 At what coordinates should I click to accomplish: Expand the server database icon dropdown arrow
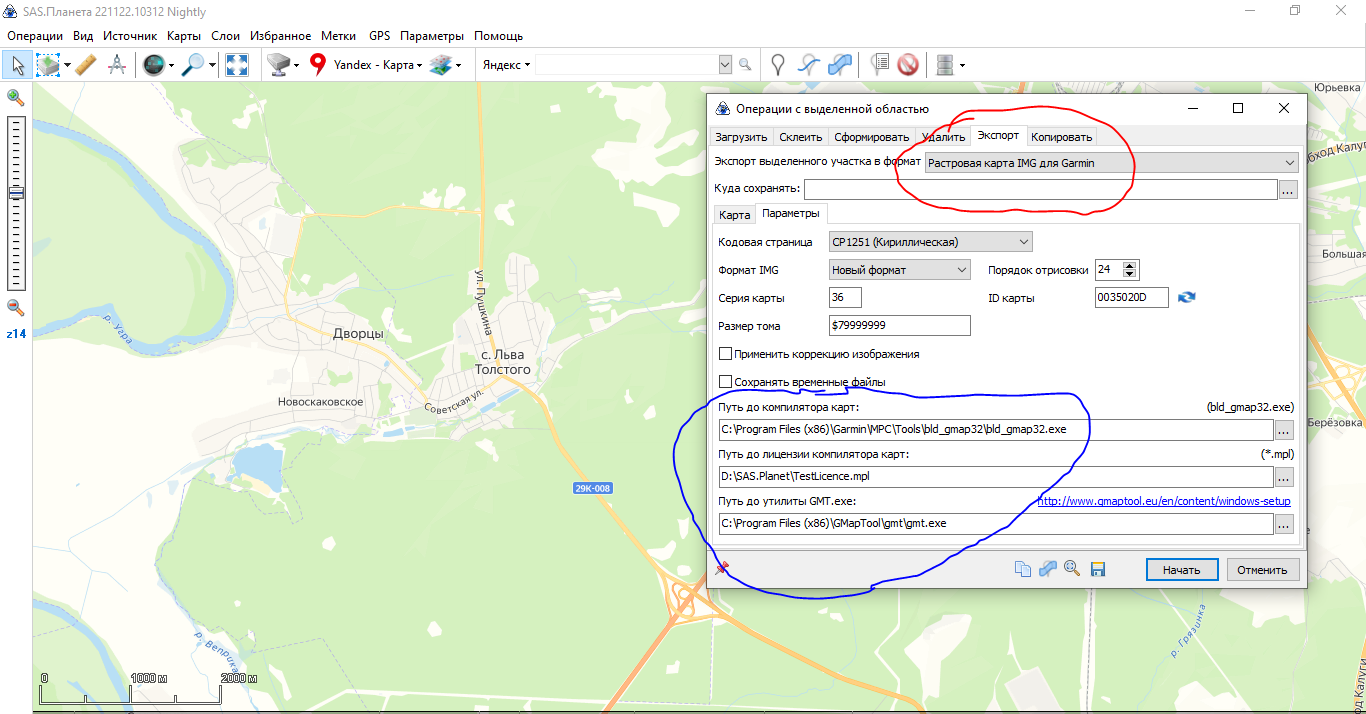(x=962, y=65)
